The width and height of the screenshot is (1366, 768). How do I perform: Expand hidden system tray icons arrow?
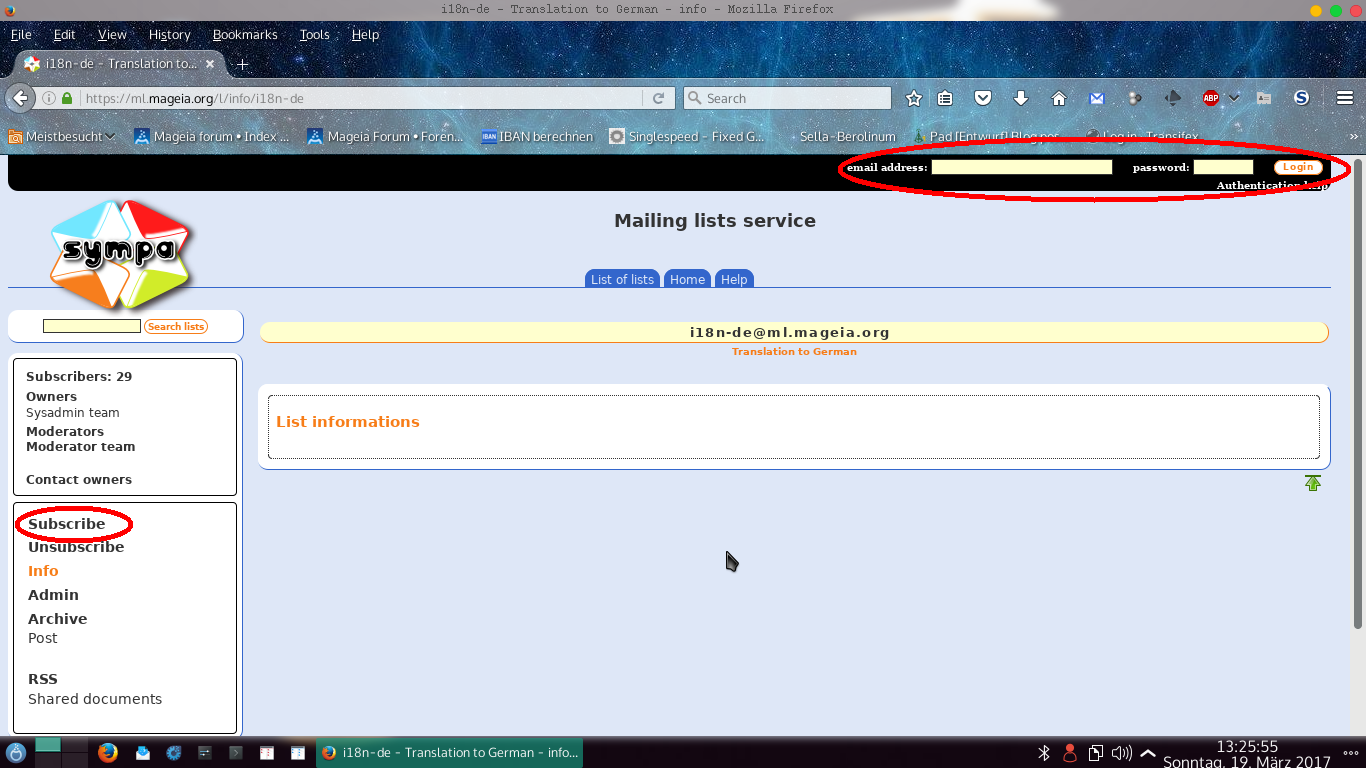point(1148,753)
